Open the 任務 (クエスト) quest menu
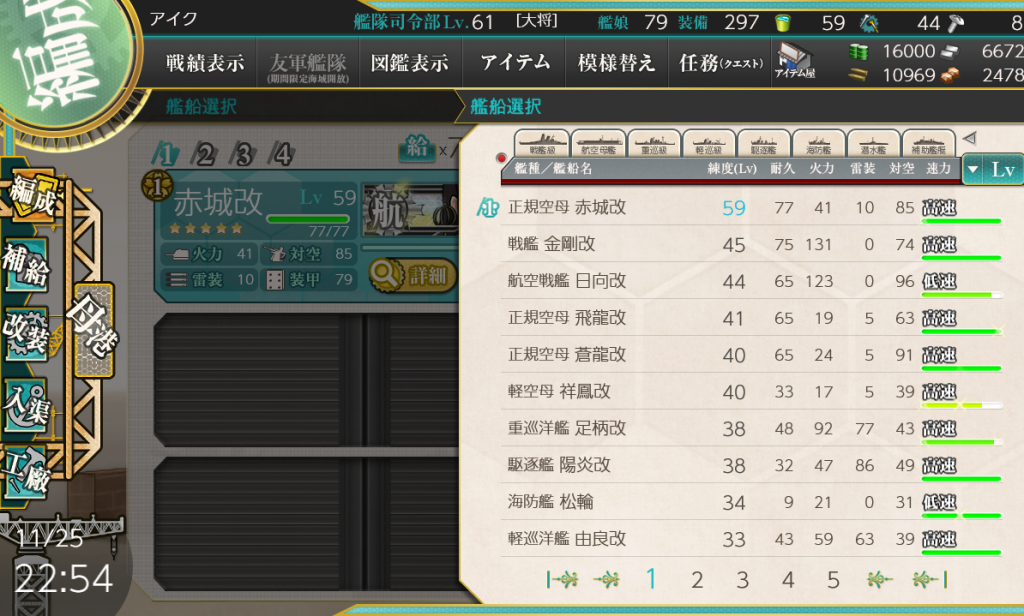The image size is (1024, 616). pos(720,63)
